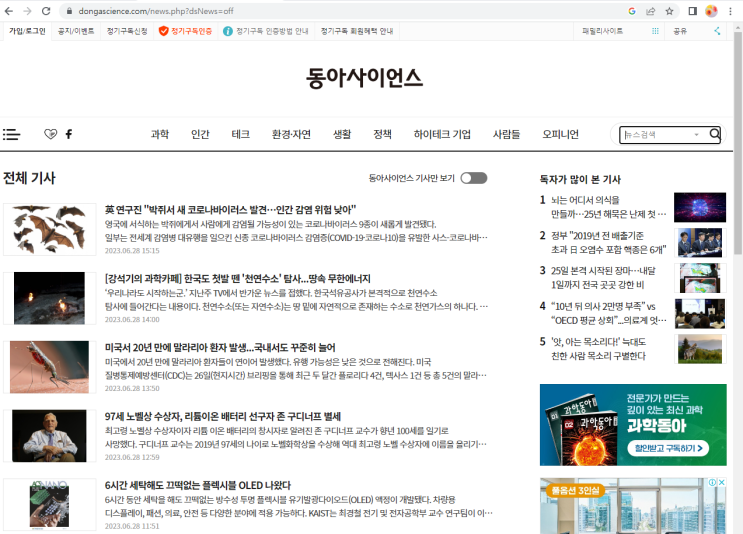
Task: Select 오피니언 category in navigation
Action: 561,134
